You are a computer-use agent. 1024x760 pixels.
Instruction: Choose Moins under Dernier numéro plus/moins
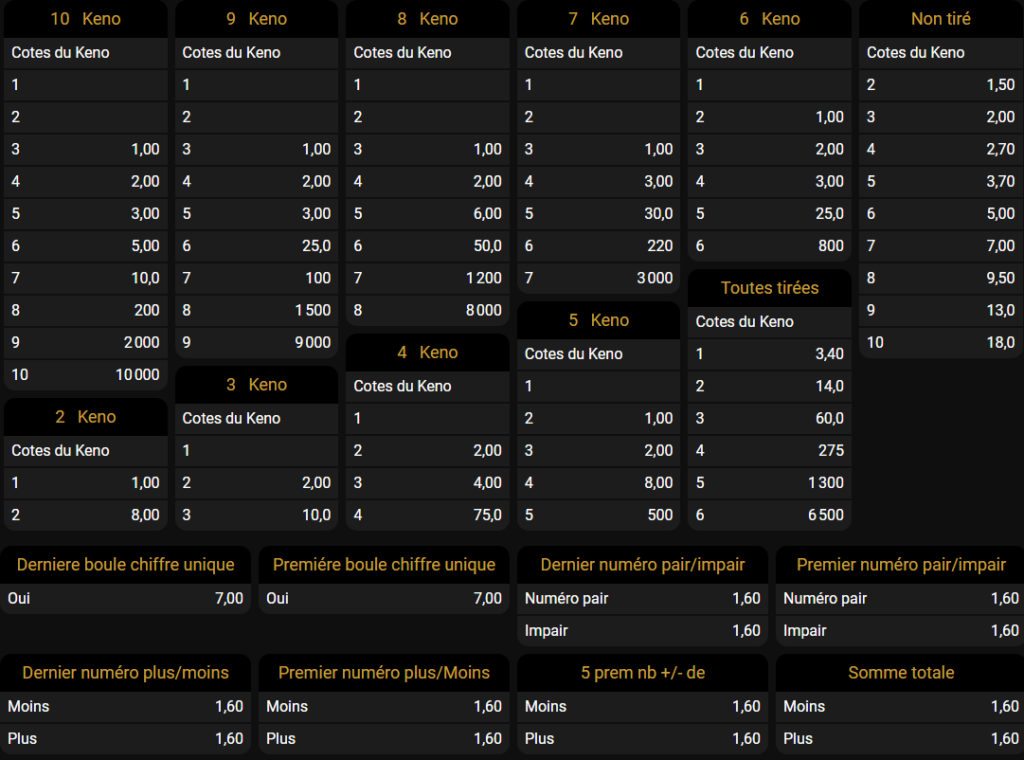(x=126, y=707)
